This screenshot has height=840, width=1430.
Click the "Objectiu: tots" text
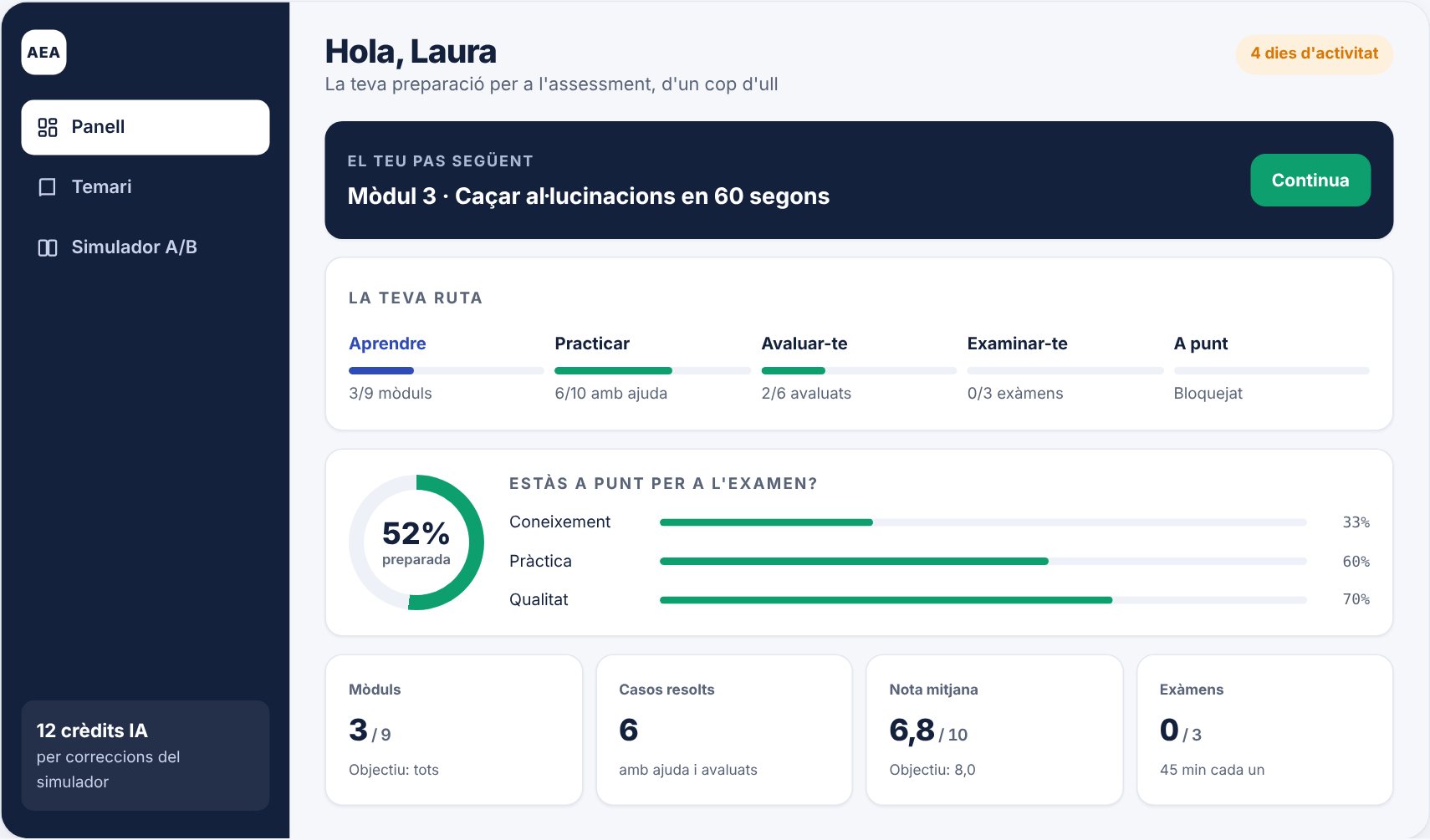pos(394,770)
